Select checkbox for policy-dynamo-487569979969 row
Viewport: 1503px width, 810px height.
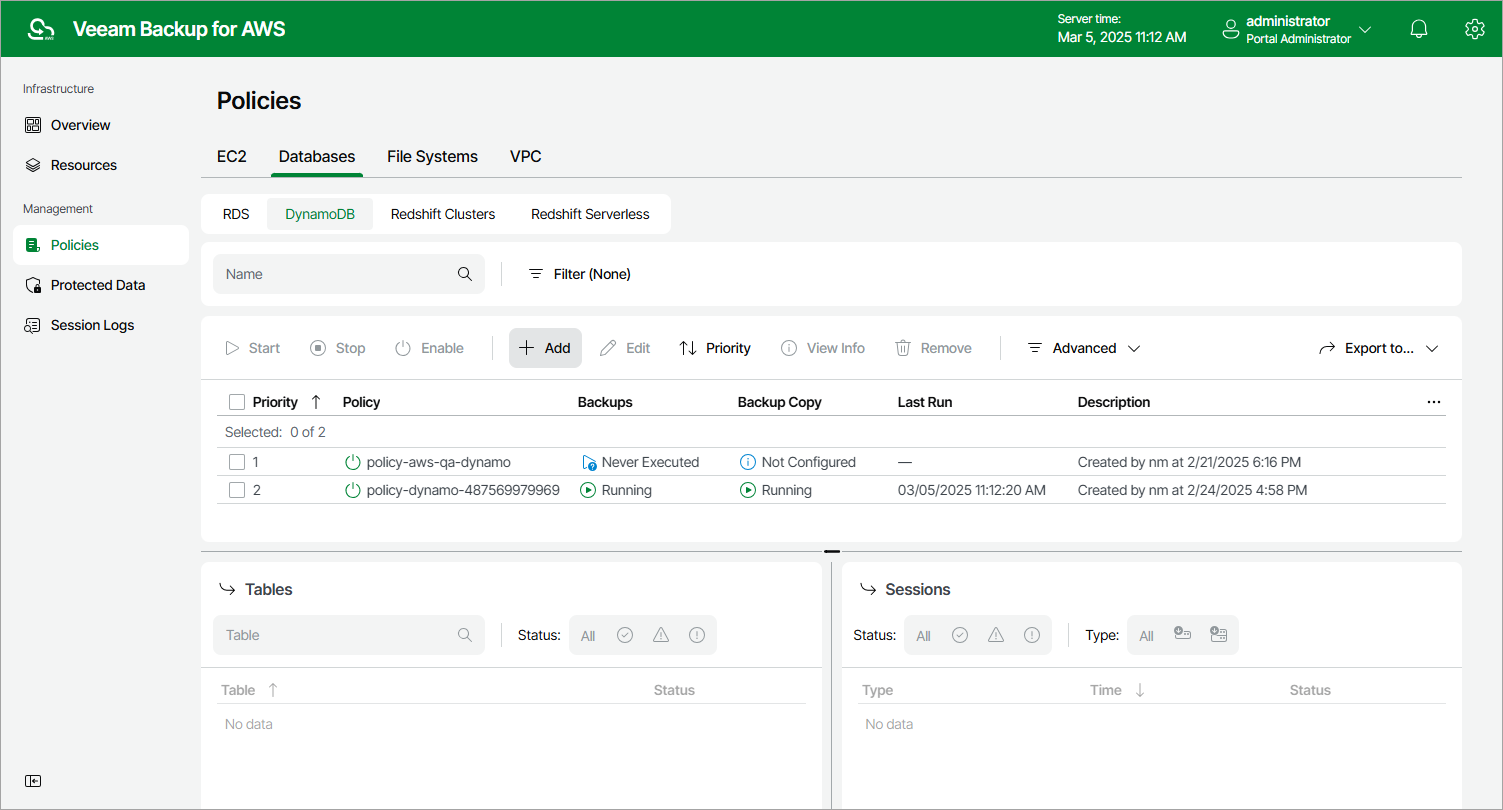(x=237, y=490)
